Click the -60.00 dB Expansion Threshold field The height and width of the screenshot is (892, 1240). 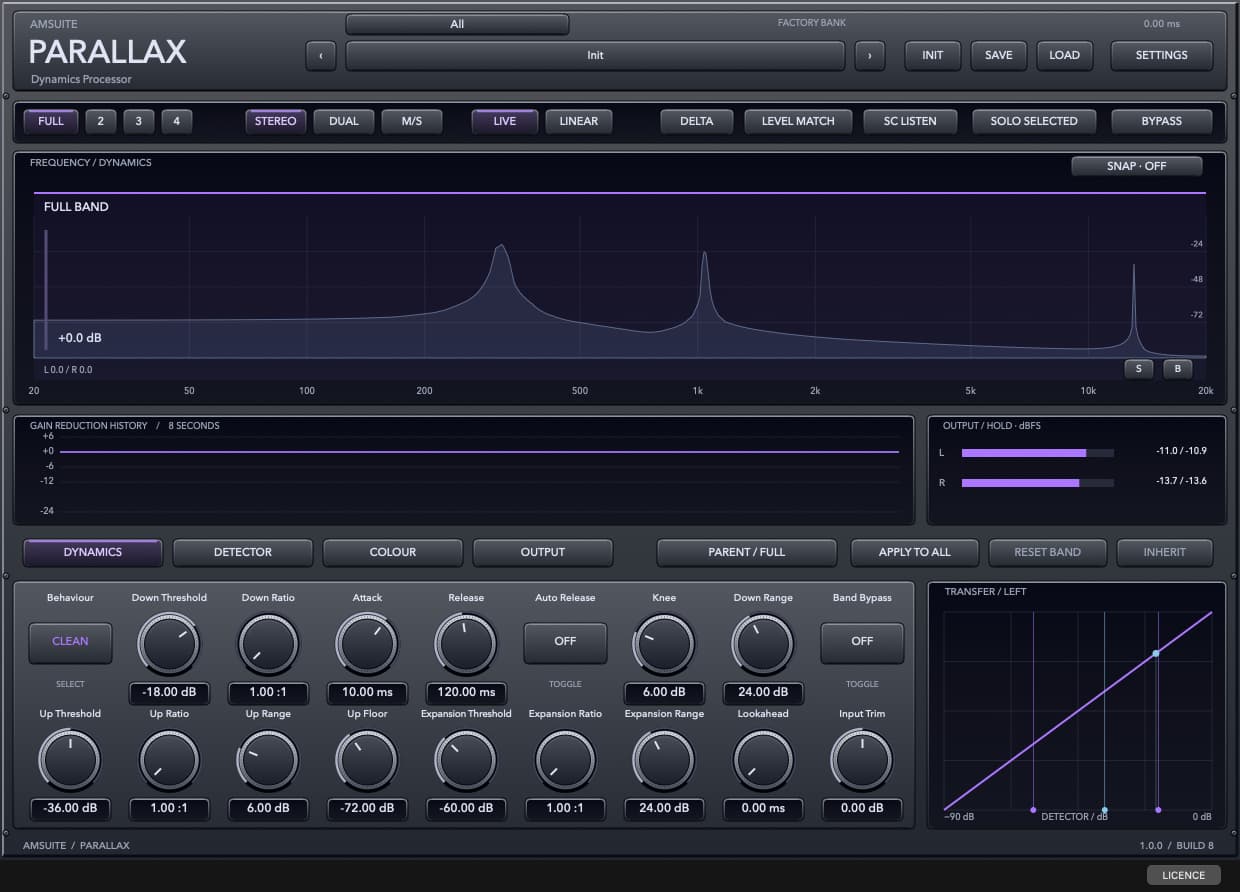(x=466, y=808)
